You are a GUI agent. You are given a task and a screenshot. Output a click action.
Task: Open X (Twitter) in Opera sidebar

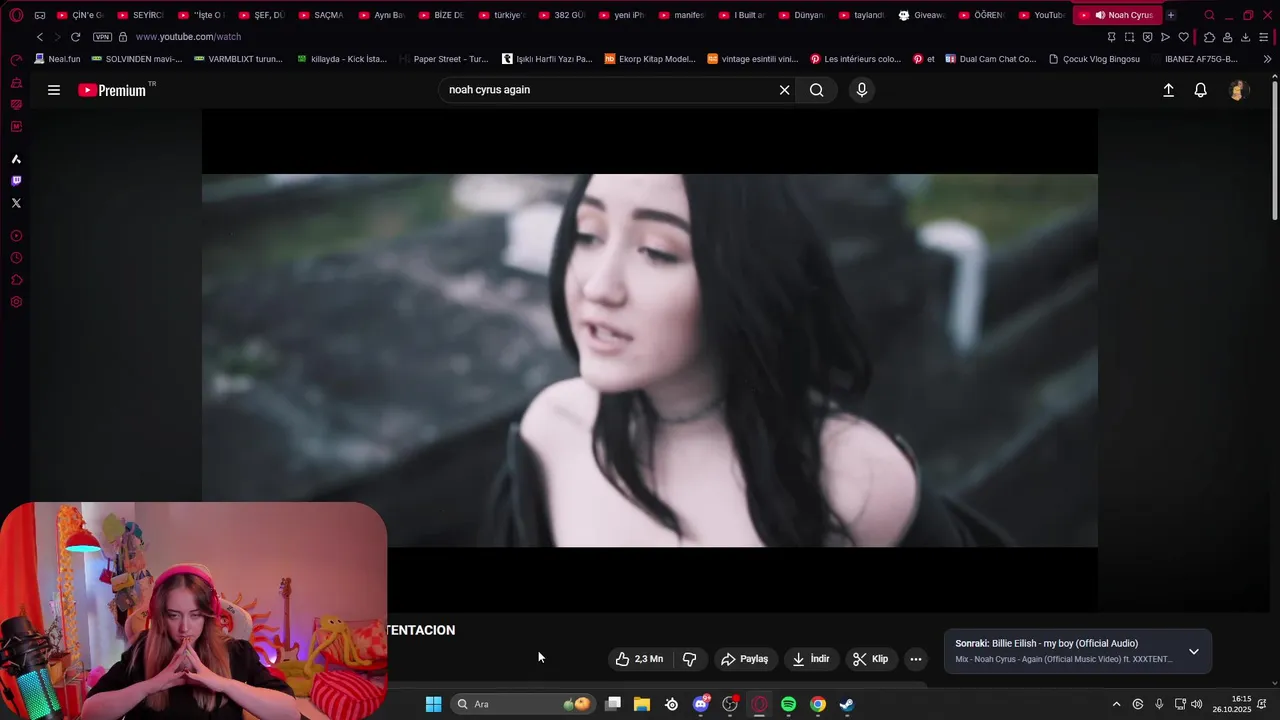point(16,203)
